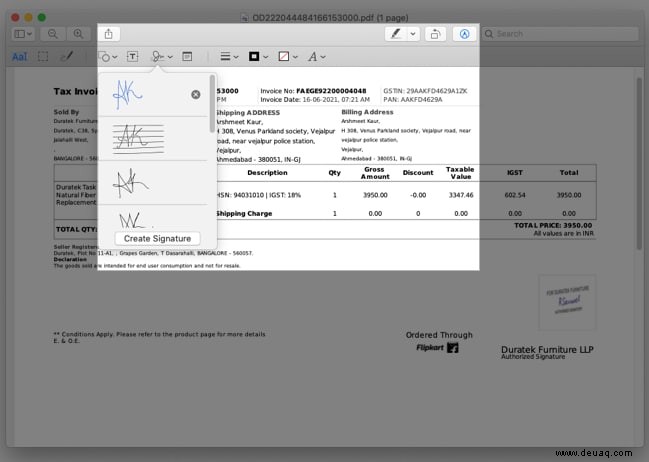Delete the first signature

(196, 95)
